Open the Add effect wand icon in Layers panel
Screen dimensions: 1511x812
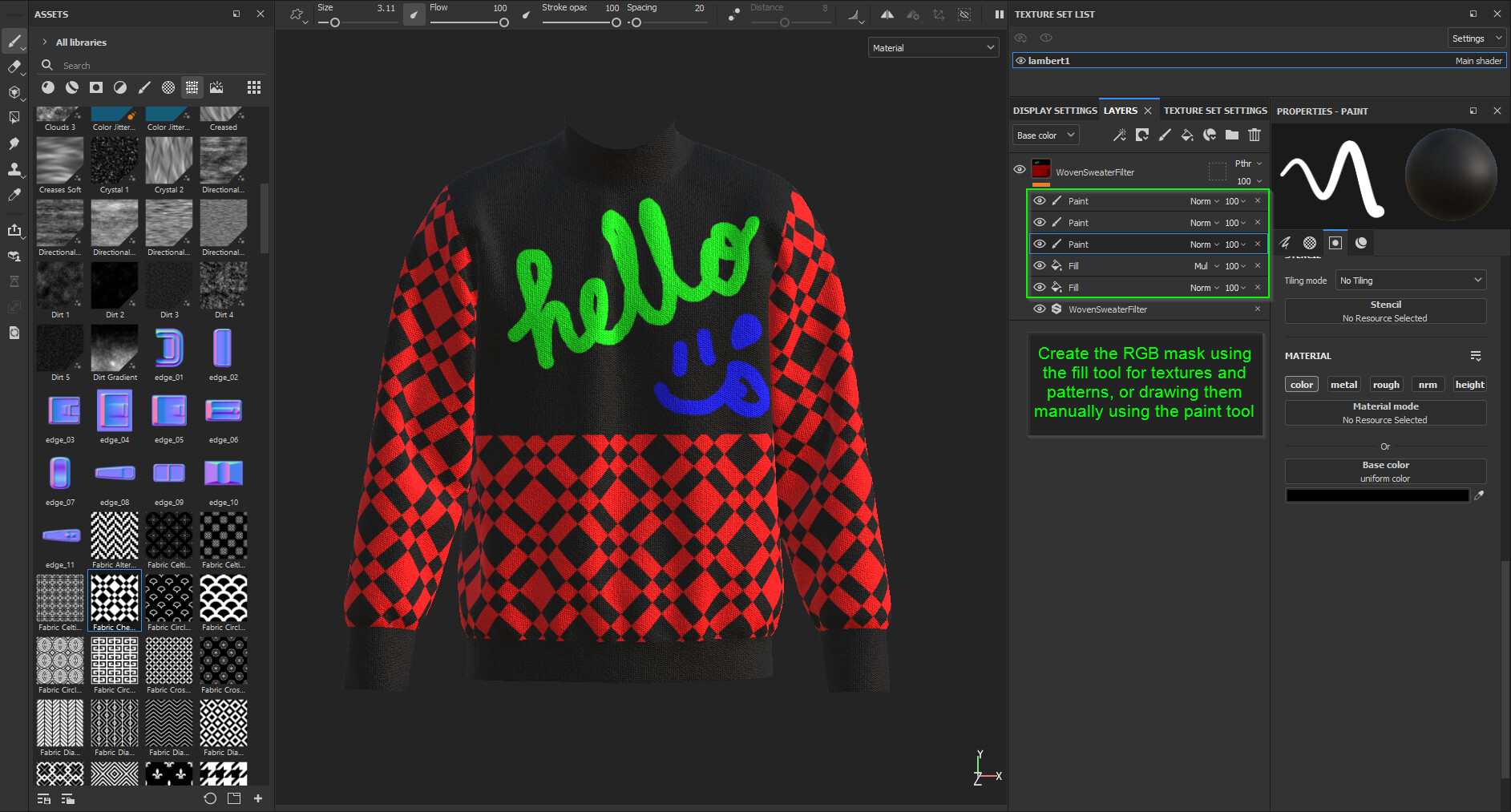point(1119,135)
